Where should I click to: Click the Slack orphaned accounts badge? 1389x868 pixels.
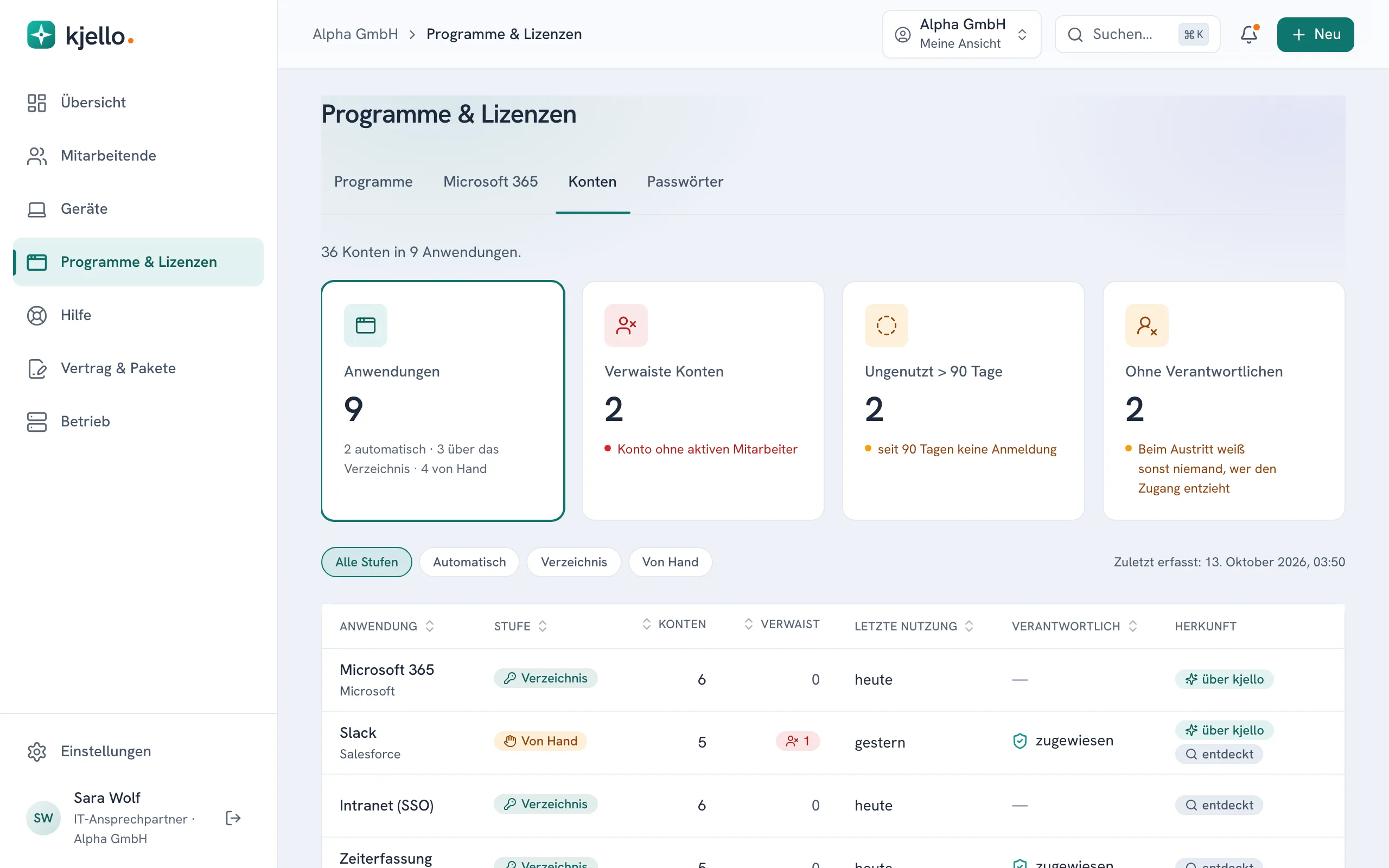coord(798,741)
